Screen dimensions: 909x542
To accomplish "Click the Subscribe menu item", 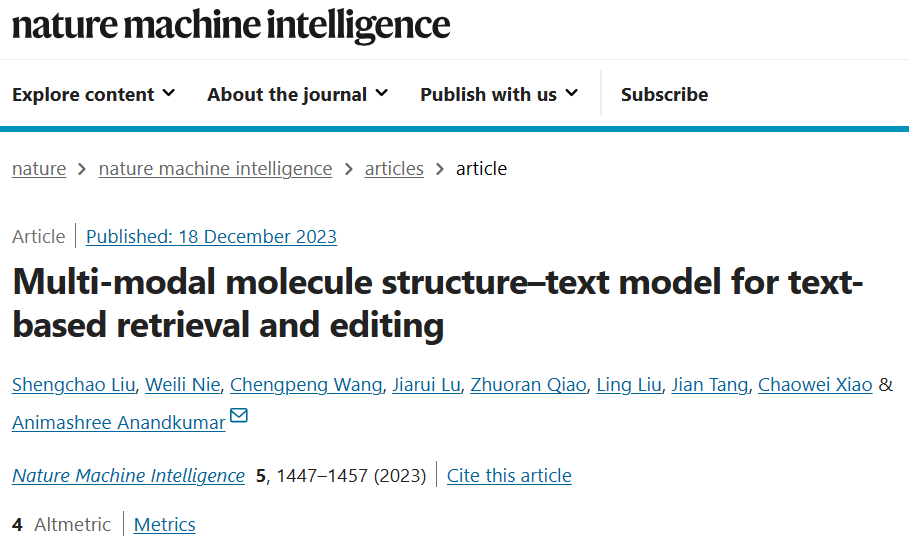I will point(664,94).
